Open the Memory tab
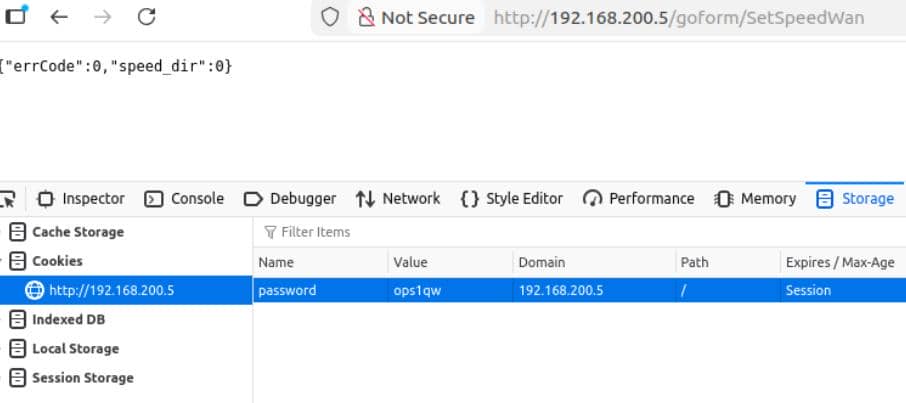The height and width of the screenshot is (403, 906). pyautogui.click(x=756, y=198)
